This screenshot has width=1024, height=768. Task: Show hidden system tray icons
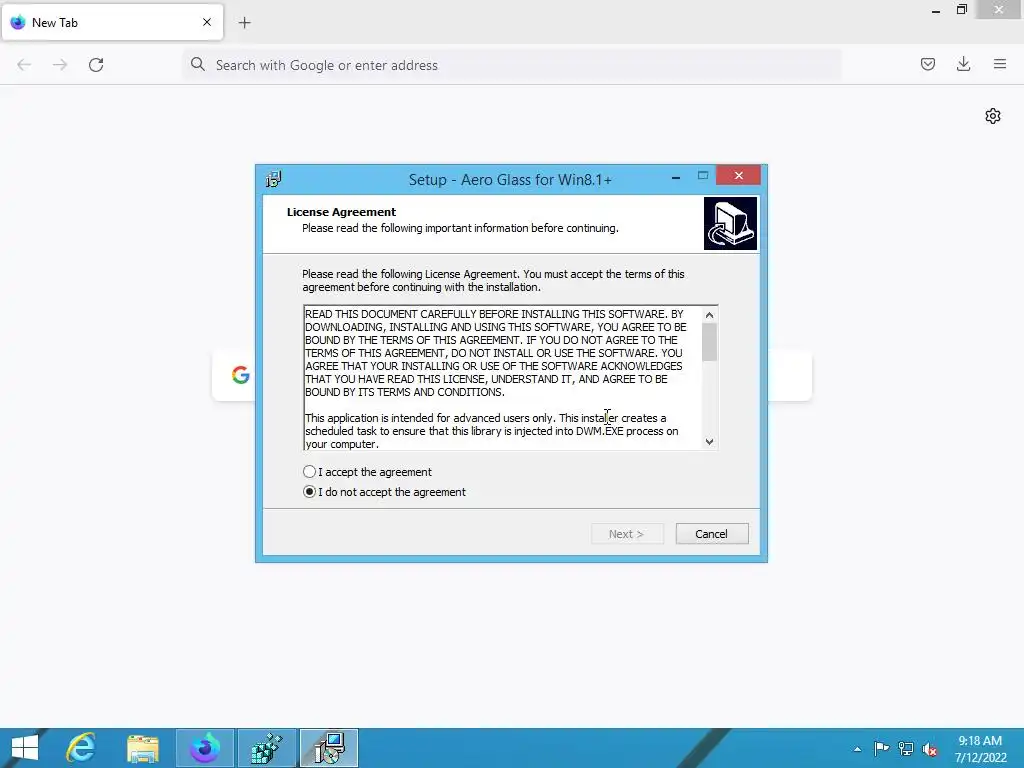coord(857,749)
